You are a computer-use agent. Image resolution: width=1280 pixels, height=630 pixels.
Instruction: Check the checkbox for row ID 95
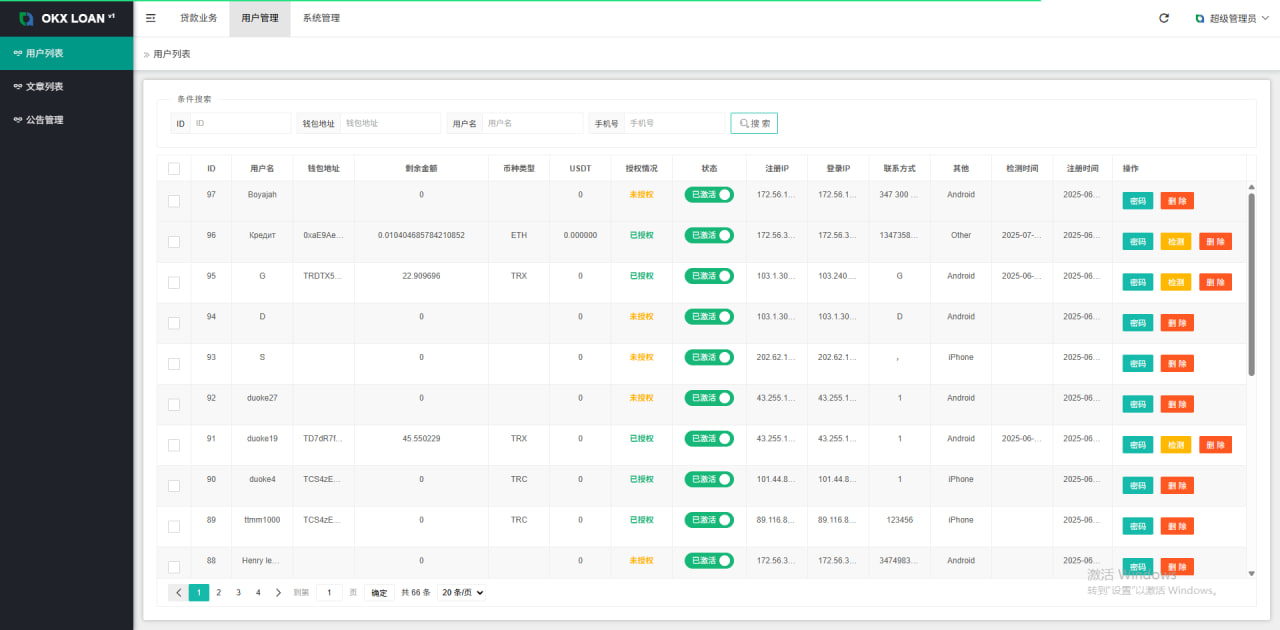point(174,282)
